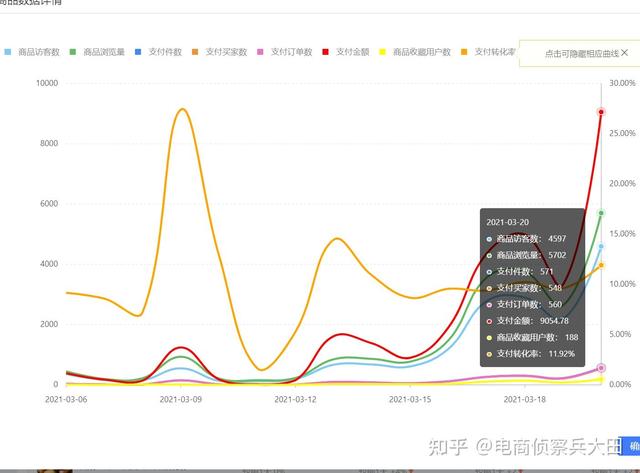Click the 2021-03-12 axis date label
Screen dimensions: 640x473
[295, 399]
